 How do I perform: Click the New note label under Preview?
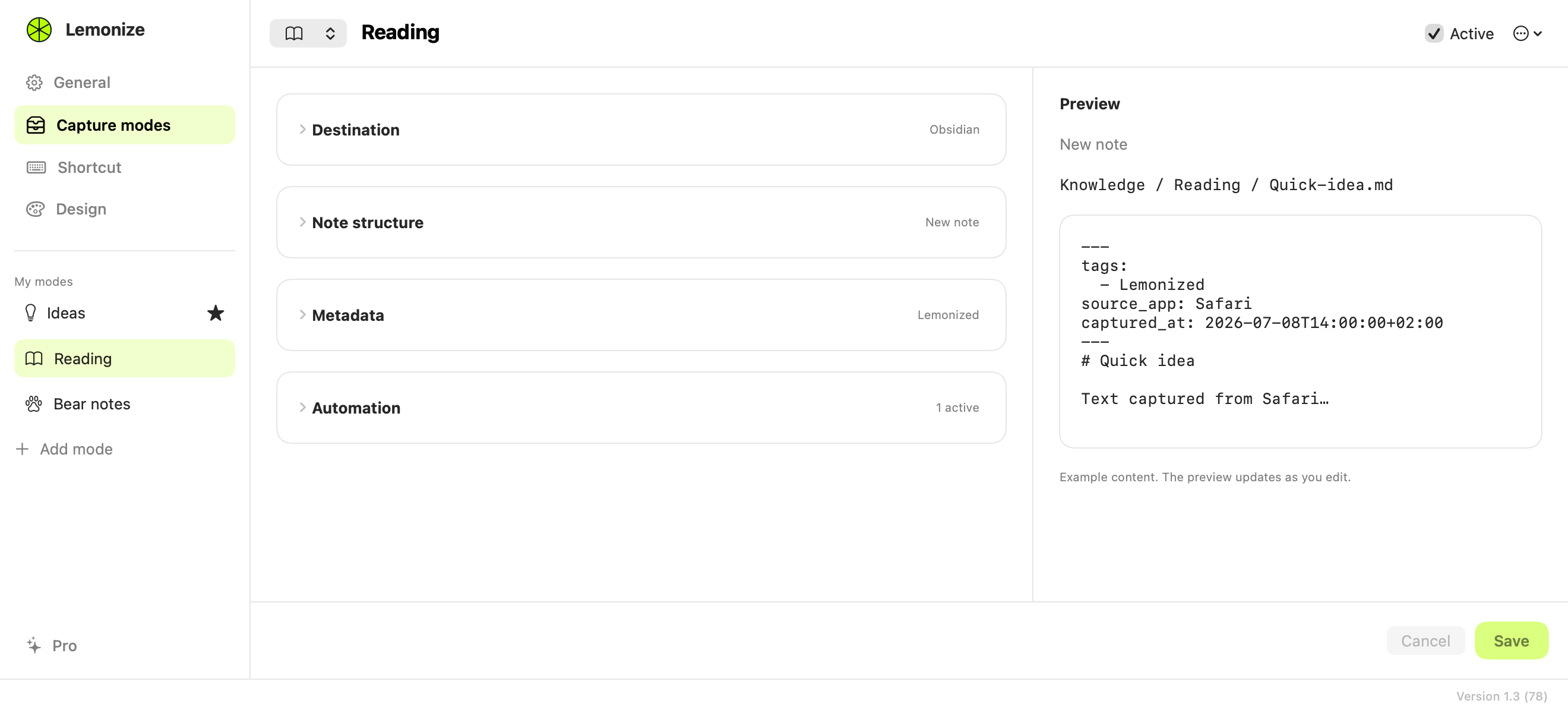(1093, 144)
